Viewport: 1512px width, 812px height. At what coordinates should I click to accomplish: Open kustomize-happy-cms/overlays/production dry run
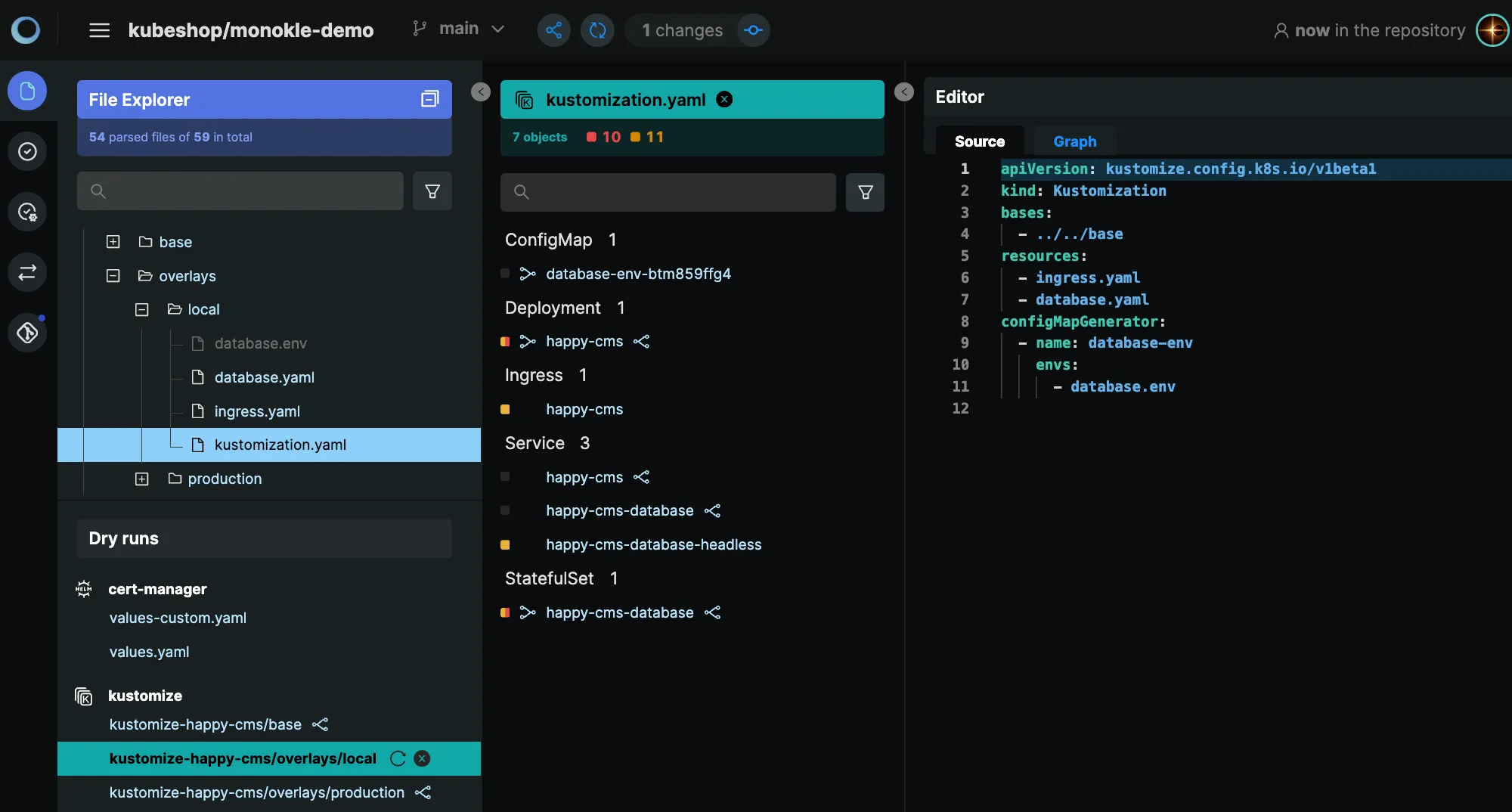pos(256,793)
